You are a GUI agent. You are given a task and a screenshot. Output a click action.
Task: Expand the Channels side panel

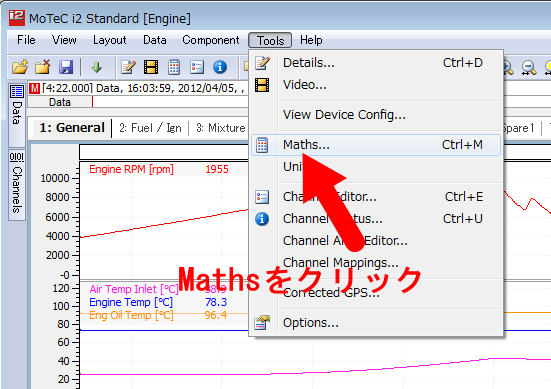click(17, 183)
